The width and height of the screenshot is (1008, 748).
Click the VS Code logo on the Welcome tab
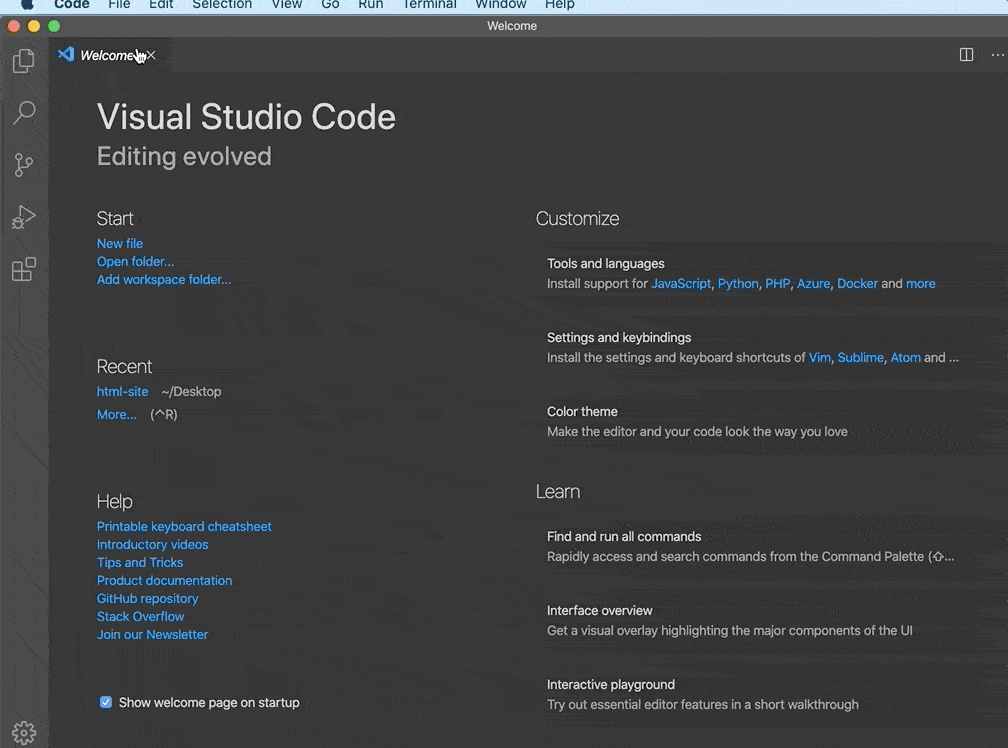(x=65, y=55)
